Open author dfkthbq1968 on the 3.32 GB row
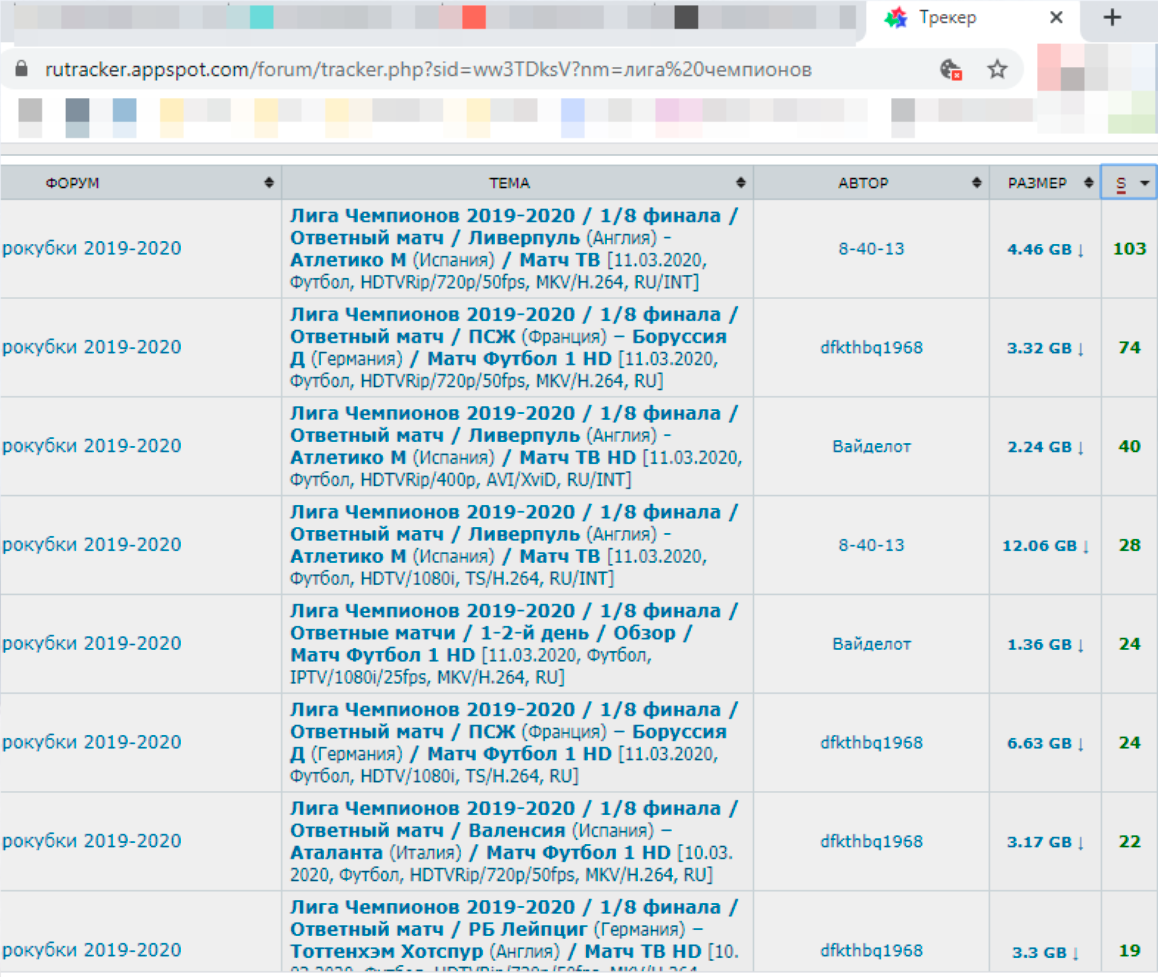 click(x=871, y=348)
